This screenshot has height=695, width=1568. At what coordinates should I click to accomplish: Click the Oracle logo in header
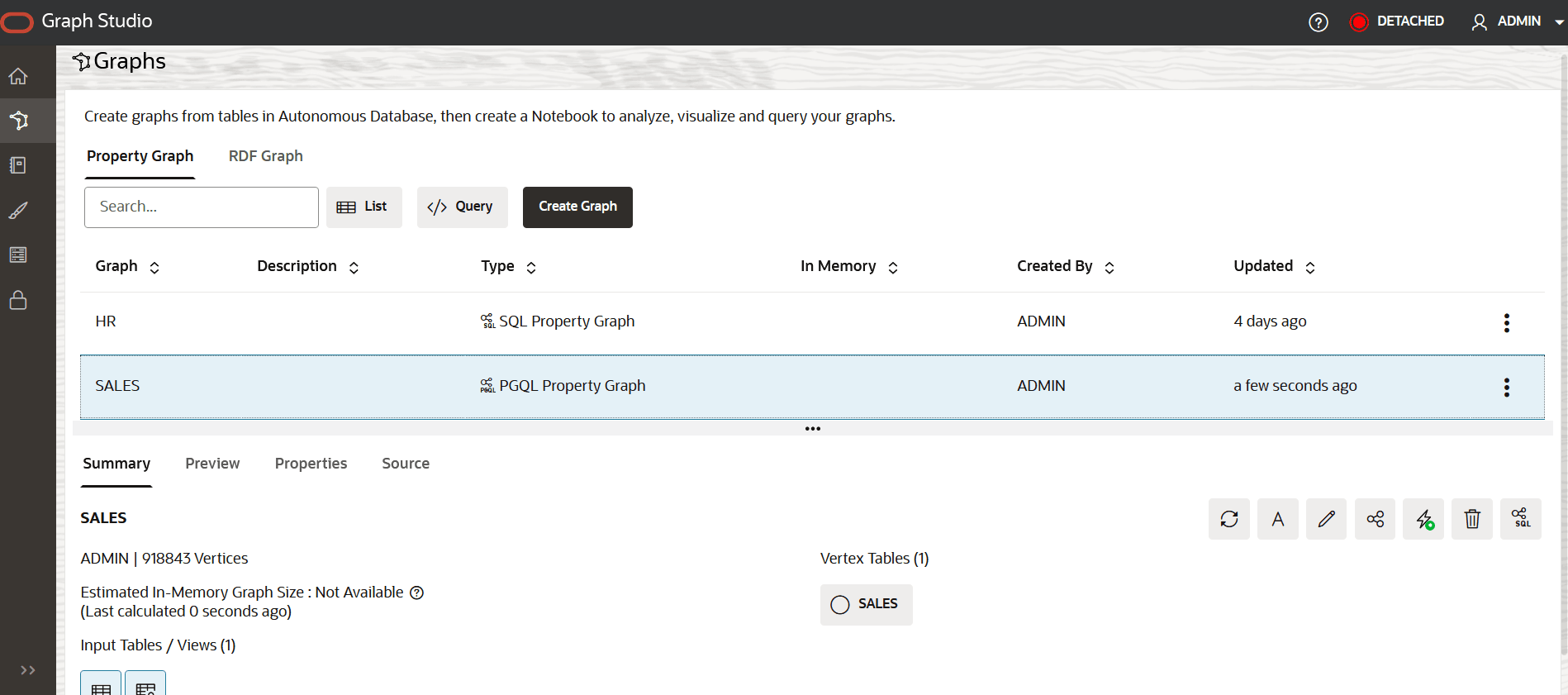pyautogui.click(x=17, y=22)
